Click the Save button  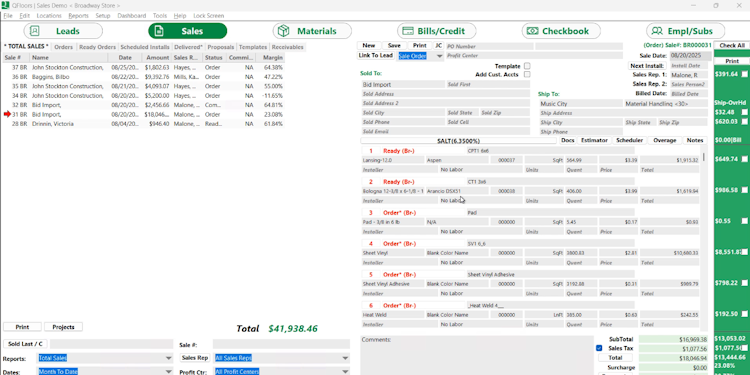point(394,45)
